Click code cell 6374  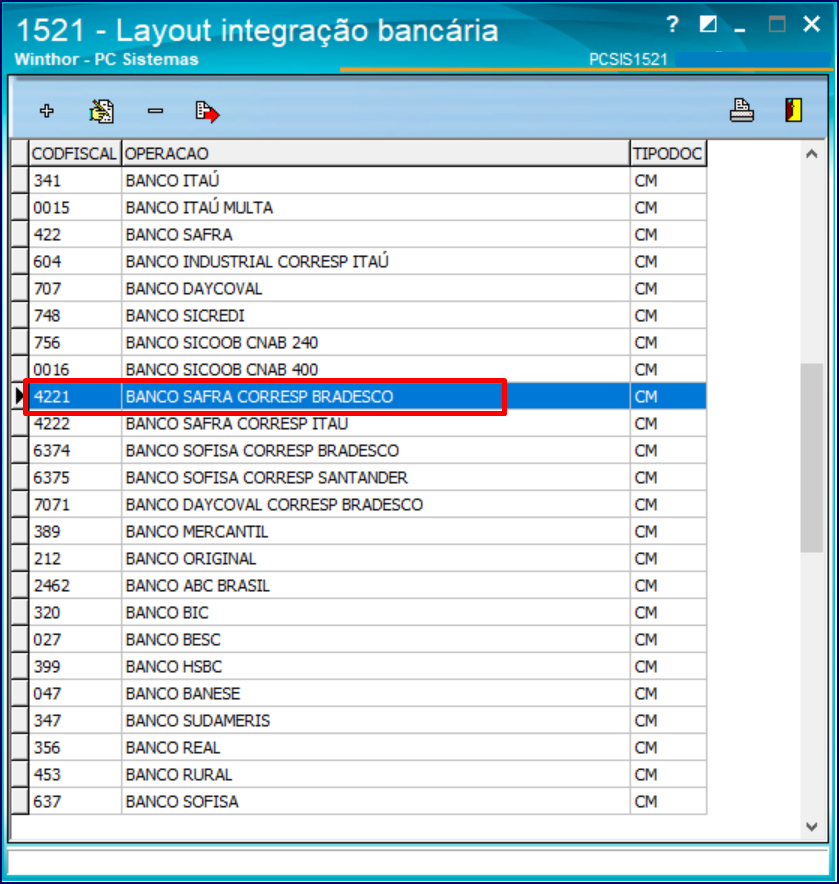75,450
